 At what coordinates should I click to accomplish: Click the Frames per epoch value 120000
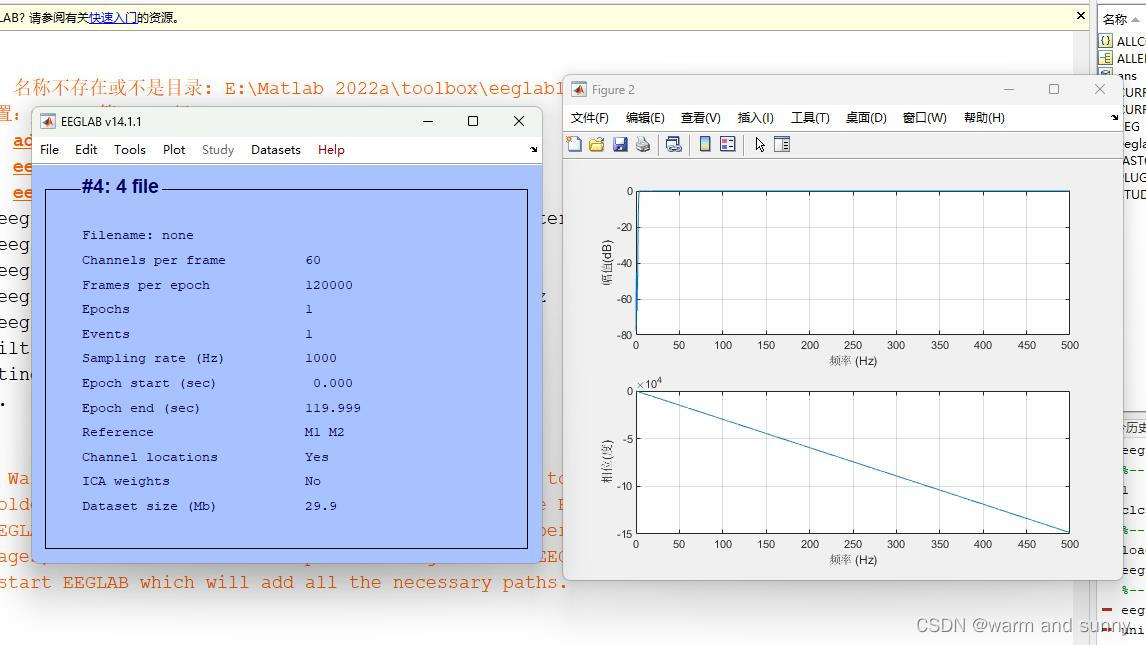pos(329,285)
